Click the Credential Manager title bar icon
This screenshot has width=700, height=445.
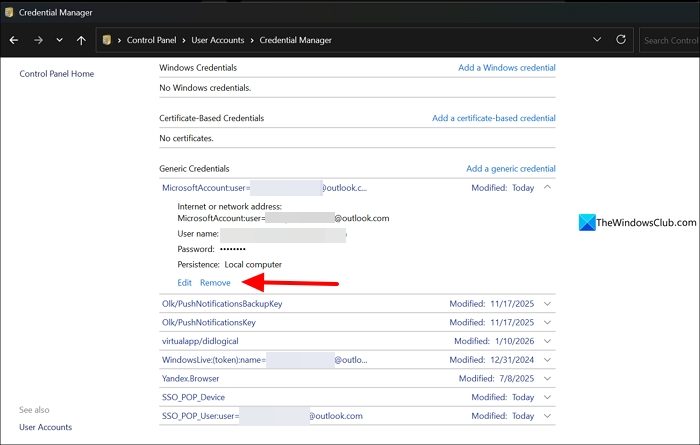[8, 12]
